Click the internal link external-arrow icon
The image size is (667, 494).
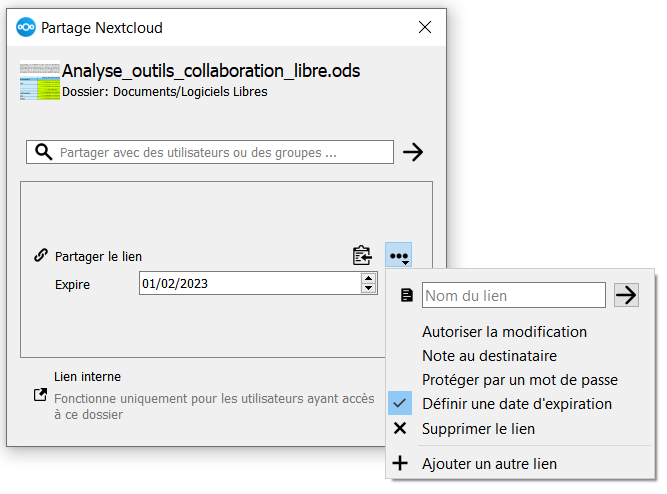pos(41,395)
